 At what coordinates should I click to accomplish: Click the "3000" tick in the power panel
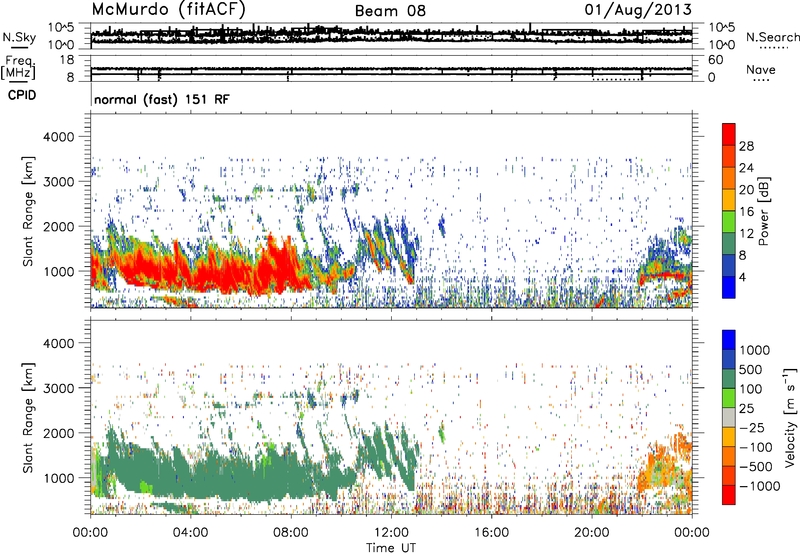point(58,182)
